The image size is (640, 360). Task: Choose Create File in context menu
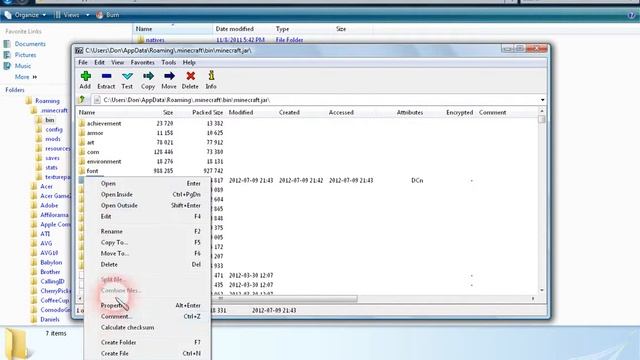[148, 353]
